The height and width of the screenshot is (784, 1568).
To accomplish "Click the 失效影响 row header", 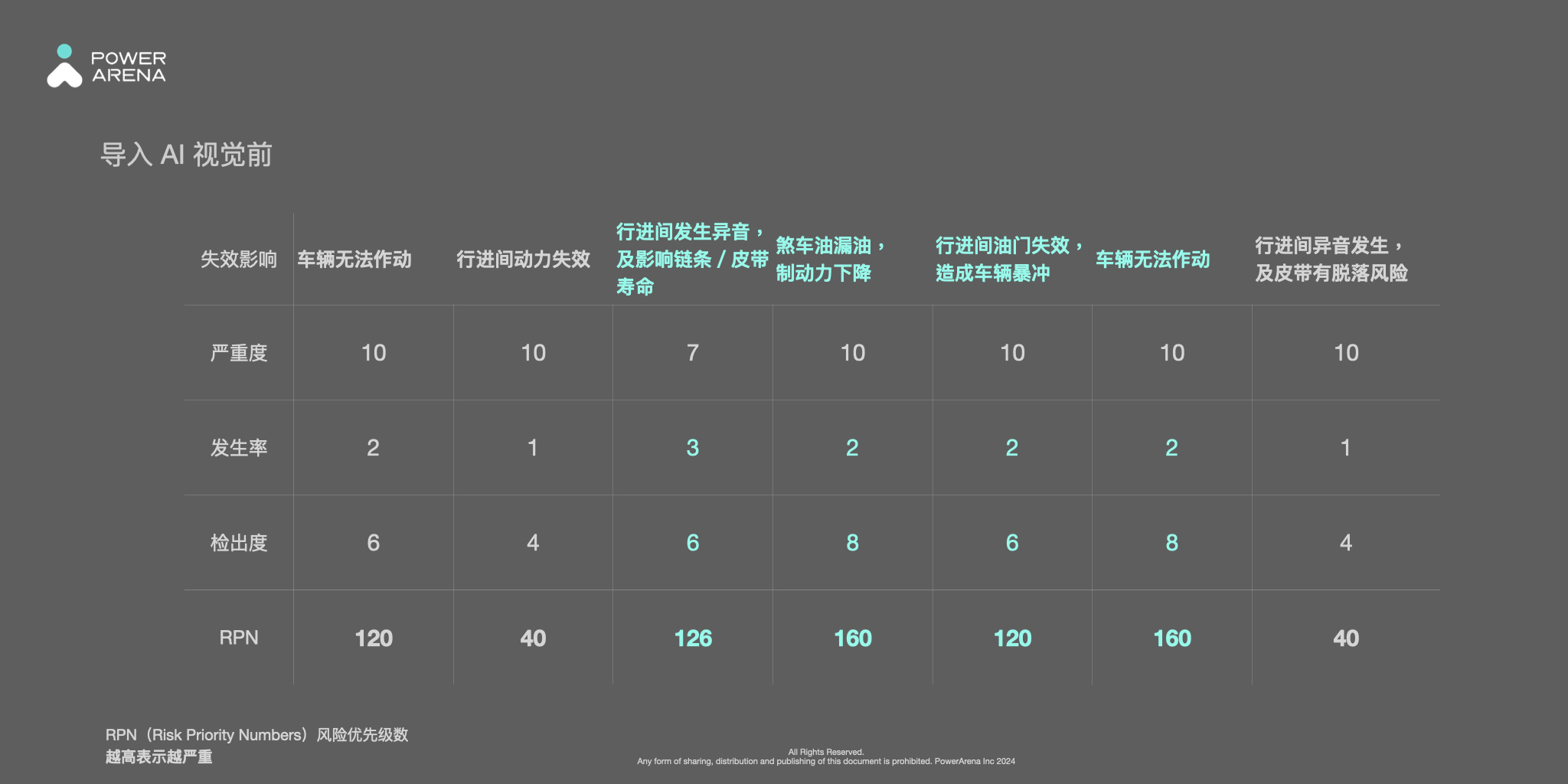I will pyautogui.click(x=239, y=260).
